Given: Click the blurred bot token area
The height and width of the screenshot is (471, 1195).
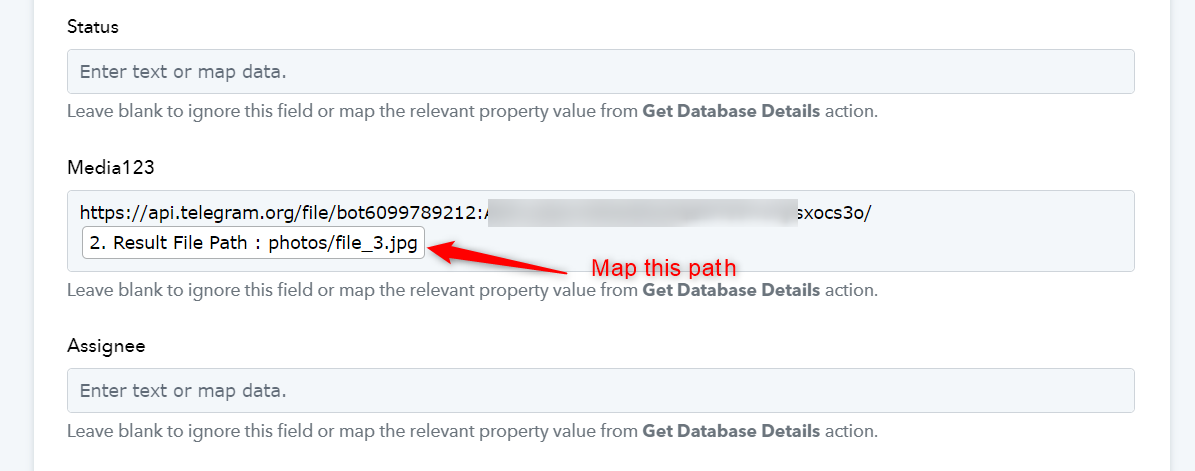Looking at the screenshot, I should pyautogui.click(x=640, y=213).
